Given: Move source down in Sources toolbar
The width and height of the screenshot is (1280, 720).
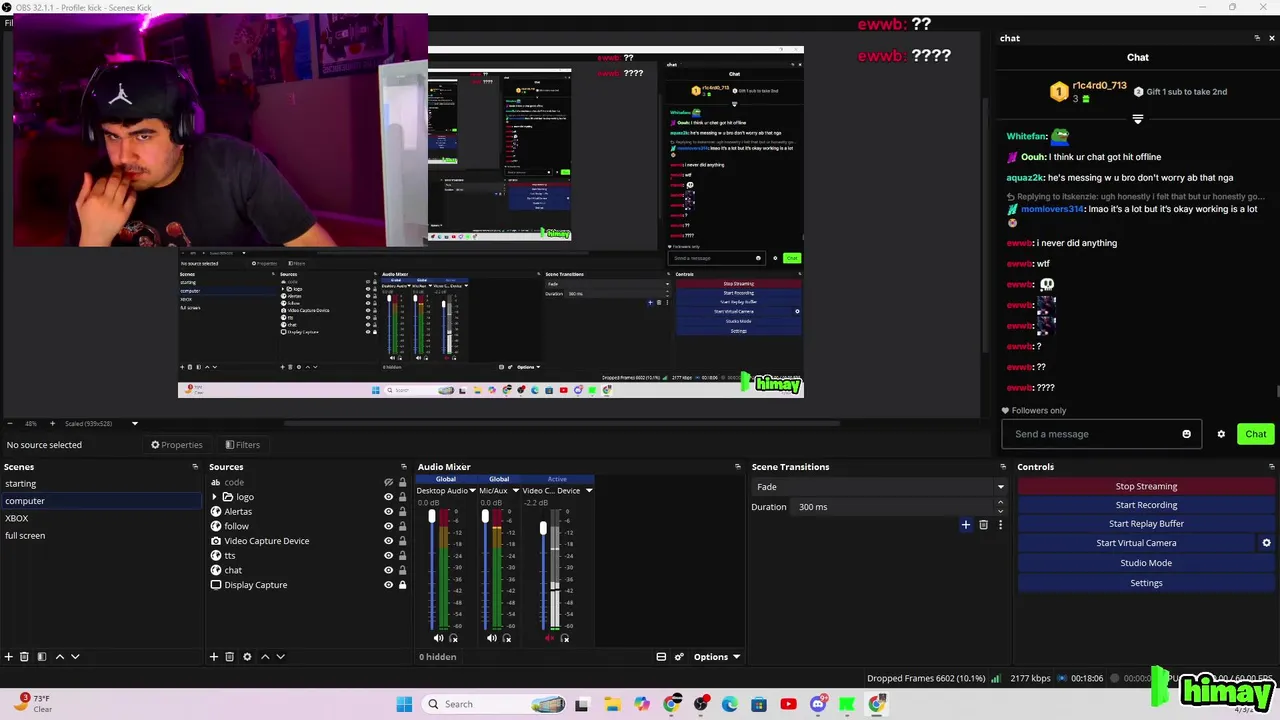Looking at the screenshot, I should click(280, 657).
